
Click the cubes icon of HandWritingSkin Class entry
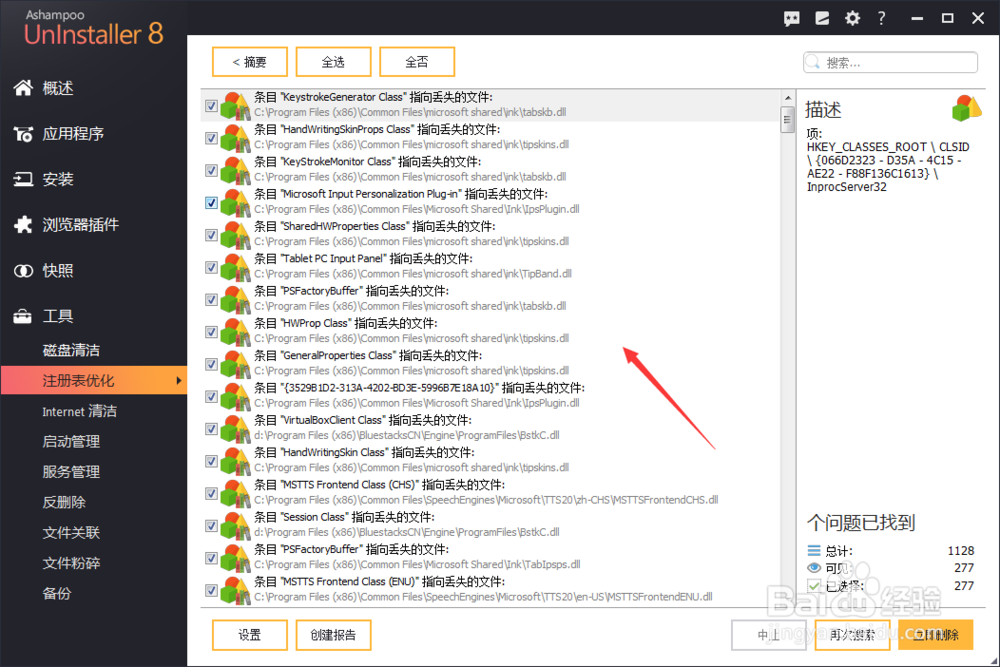(x=235, y=462)
